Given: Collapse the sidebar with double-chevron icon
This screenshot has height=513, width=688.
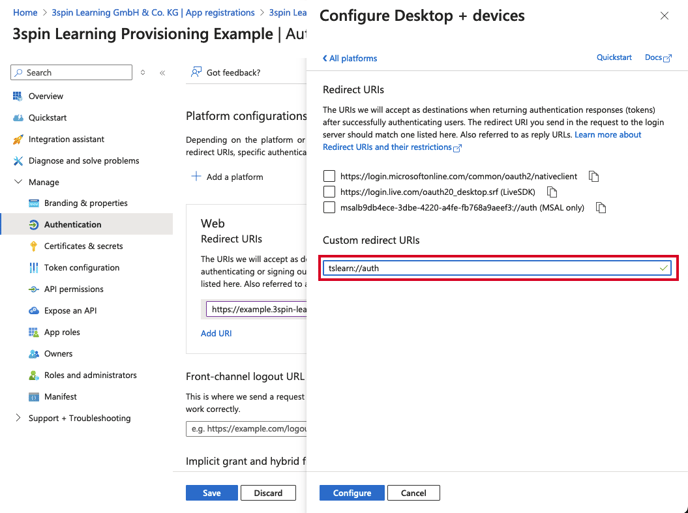Looking at the screenshot, I should (x=162, y=73).
